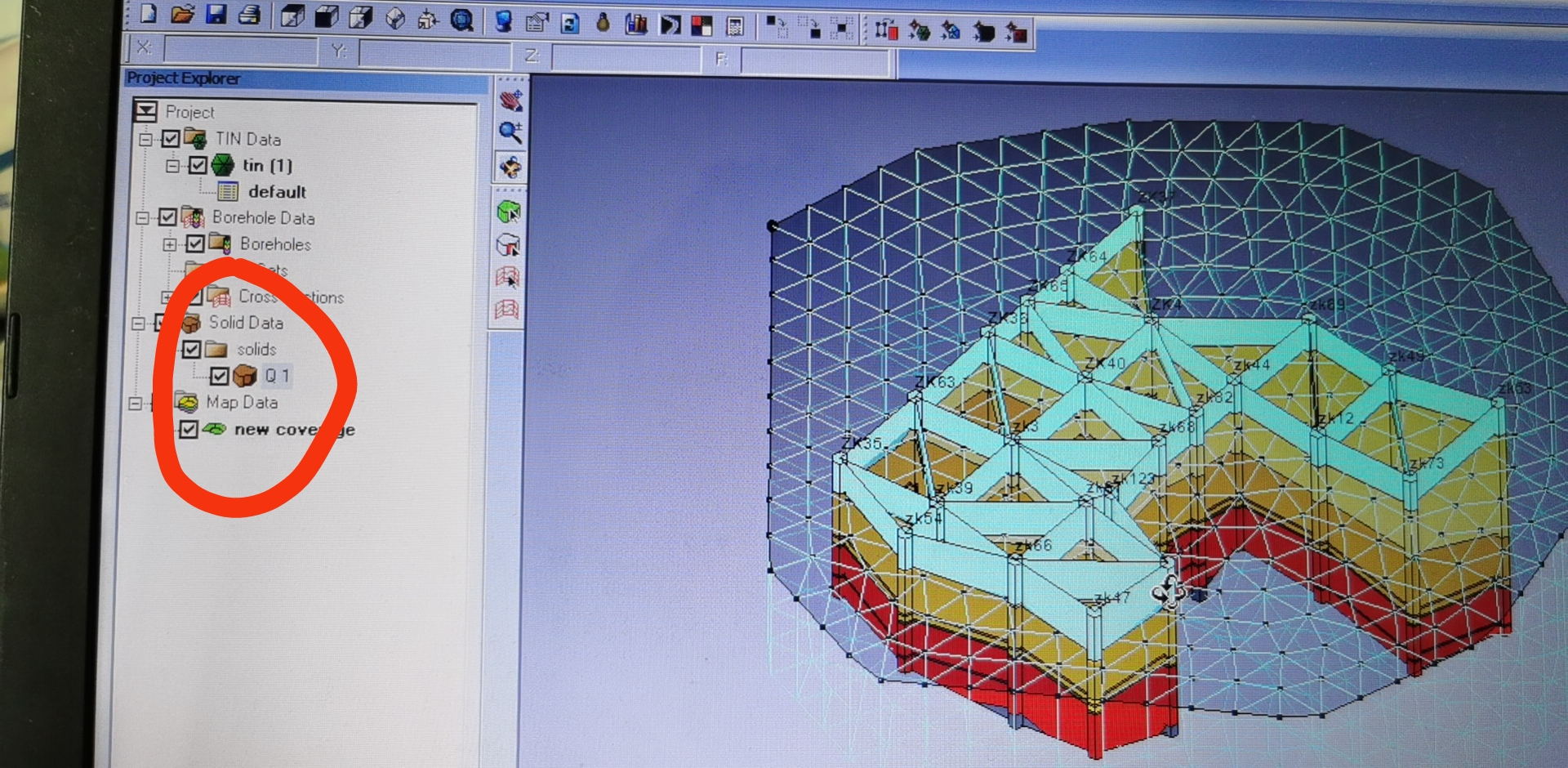
Task: Open the Contour options icon
Action: (x=636, y=24)
